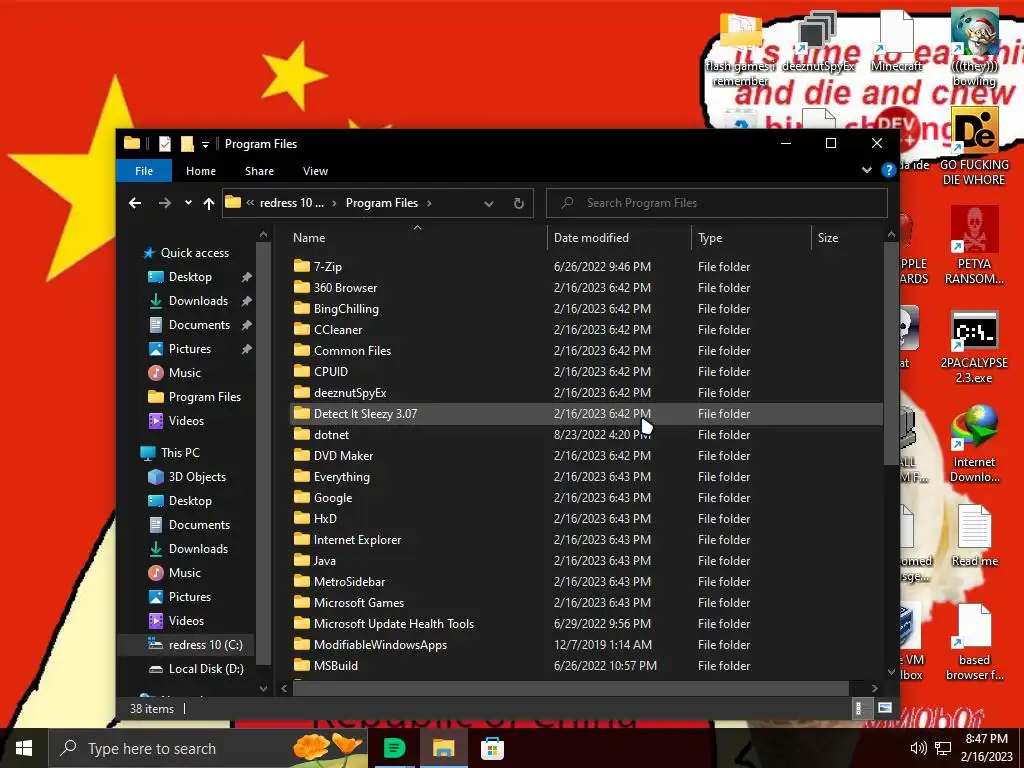Select the BingChilling folder

point(346,309)
